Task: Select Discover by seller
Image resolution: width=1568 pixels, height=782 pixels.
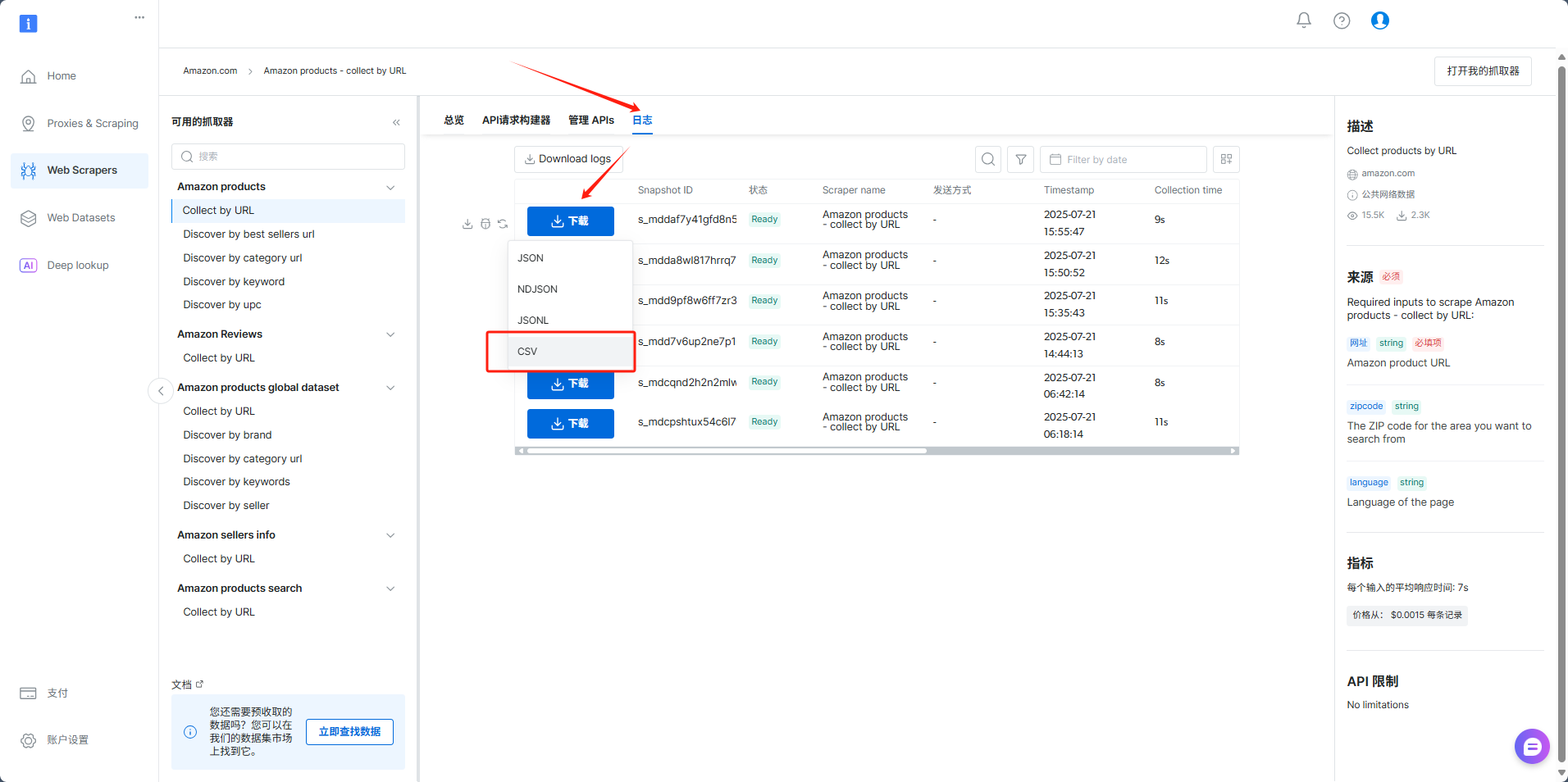Action: pyautogui.click(x=226, y=506)
